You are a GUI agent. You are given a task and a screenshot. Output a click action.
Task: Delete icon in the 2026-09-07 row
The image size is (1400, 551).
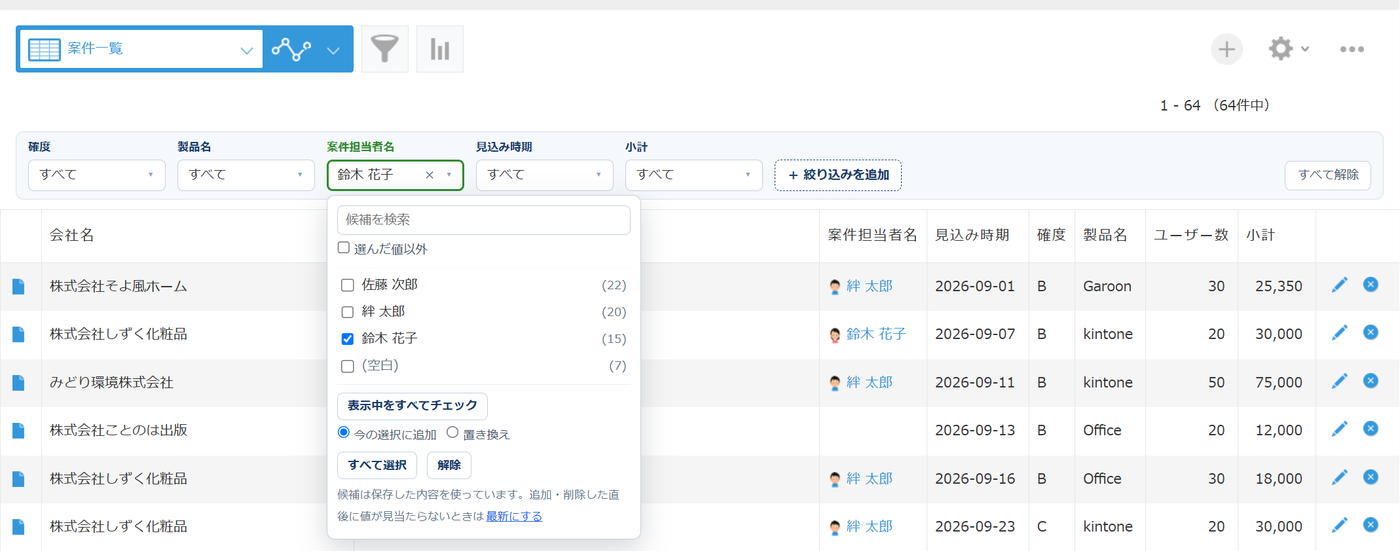click(x=1371, y=333)
